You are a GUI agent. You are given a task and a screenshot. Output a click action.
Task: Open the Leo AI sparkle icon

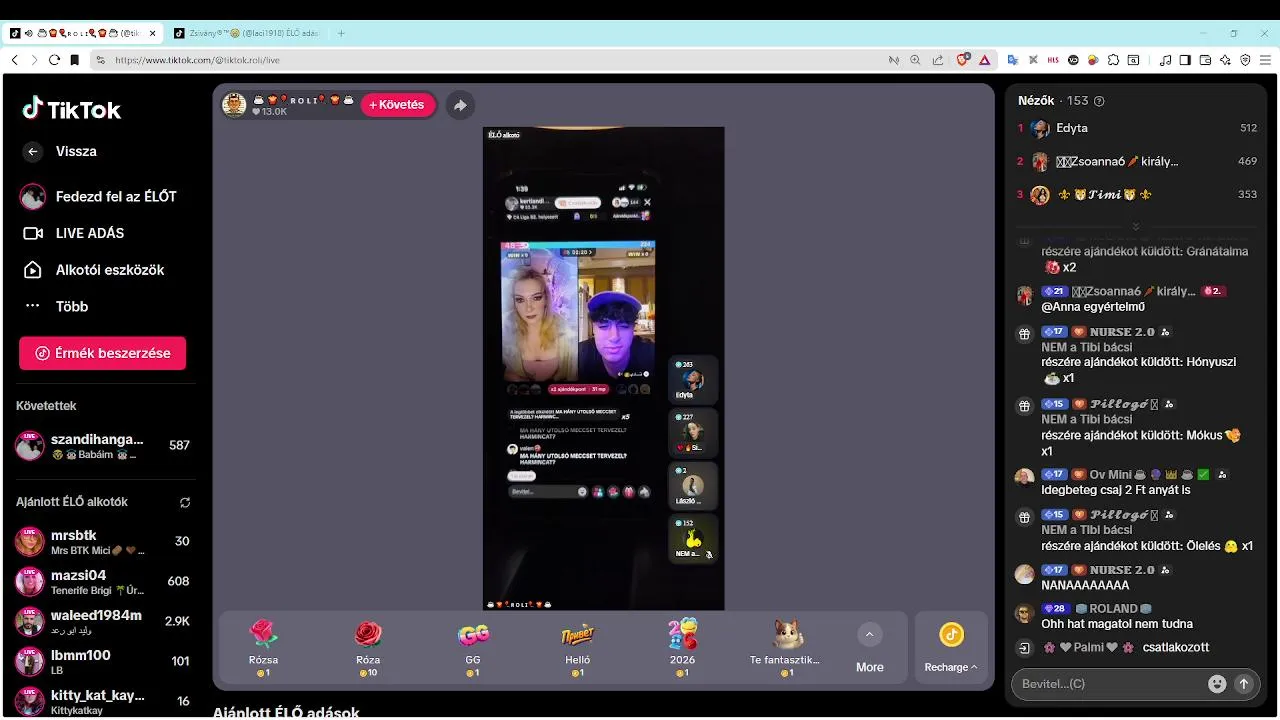point(1225,60)
